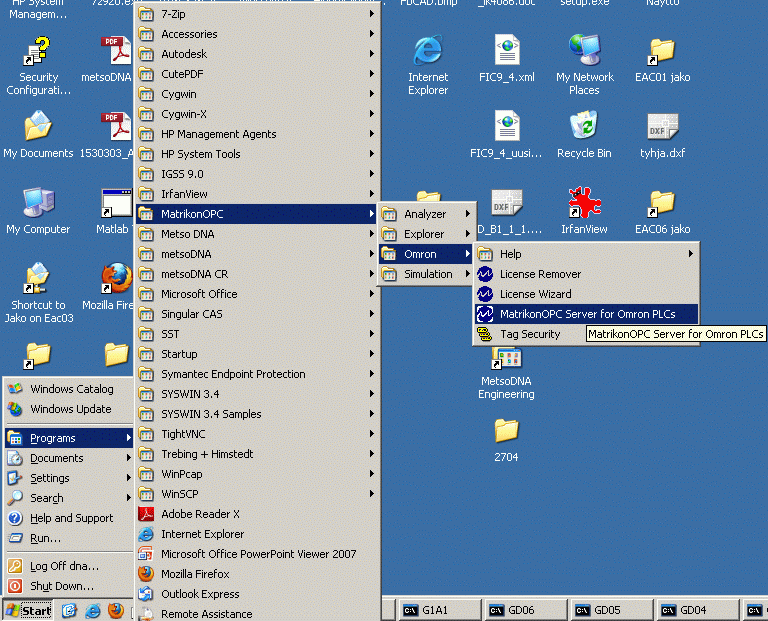Open My Computer desktop icon

click(x=38, y=202)
